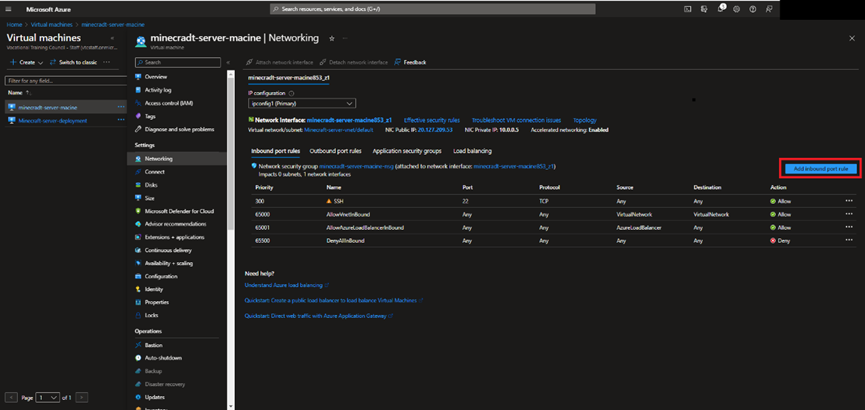Open more options for SSH rule
The height and width of the screenshot is (410, 865).
pyautogui.click(x=849, y=201)
